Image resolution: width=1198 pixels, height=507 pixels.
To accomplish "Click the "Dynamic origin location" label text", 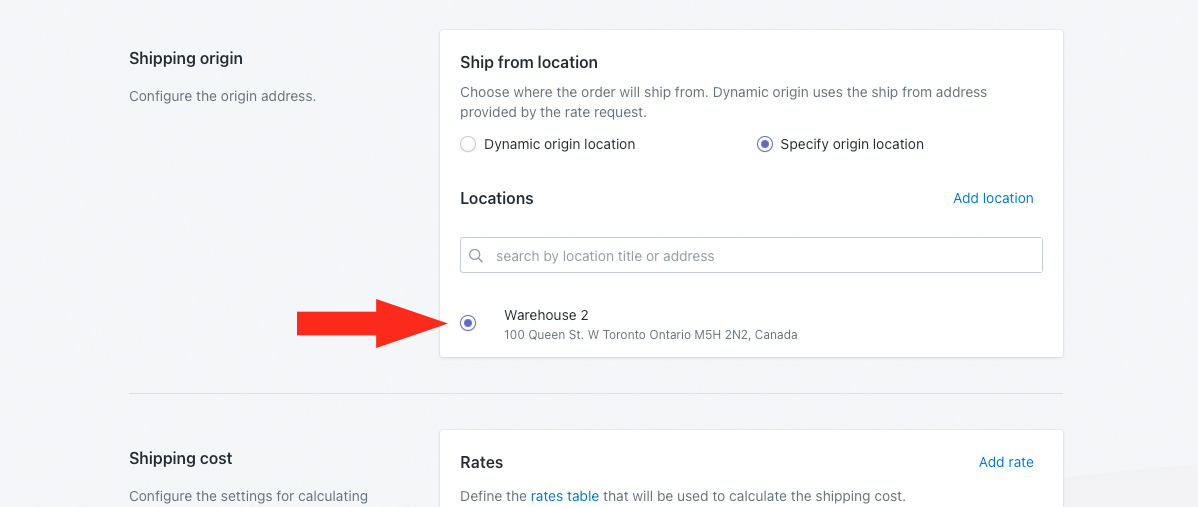I will pyautogui.click(x=559, y=144).
